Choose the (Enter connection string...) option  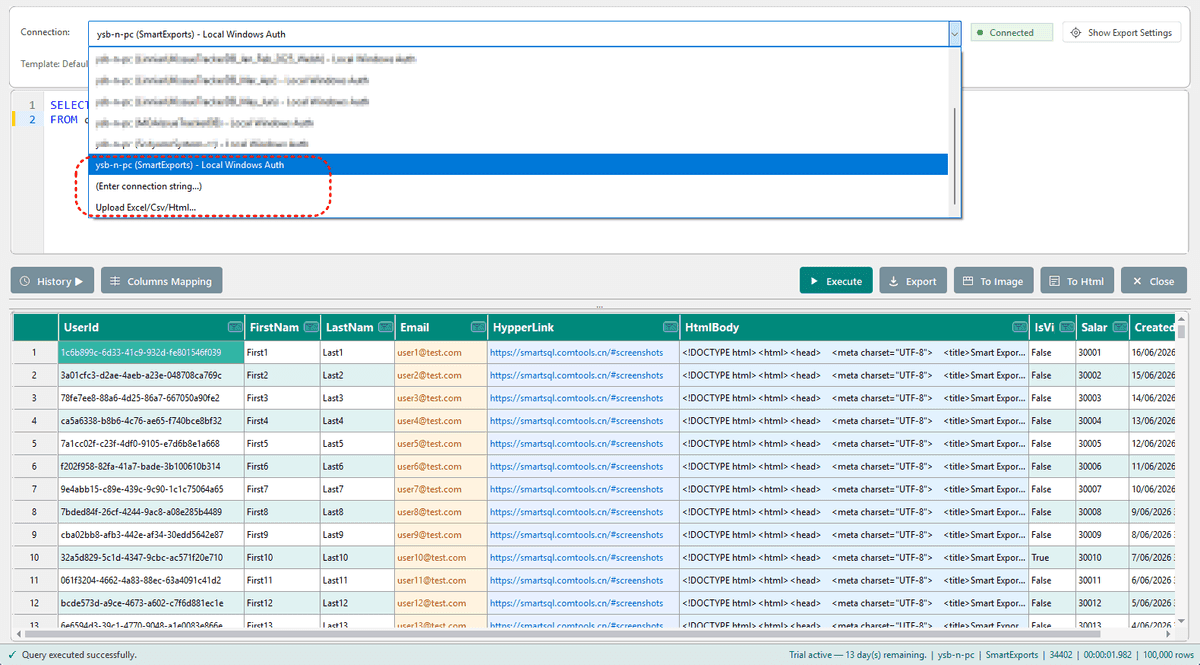[x=518, y=186]
